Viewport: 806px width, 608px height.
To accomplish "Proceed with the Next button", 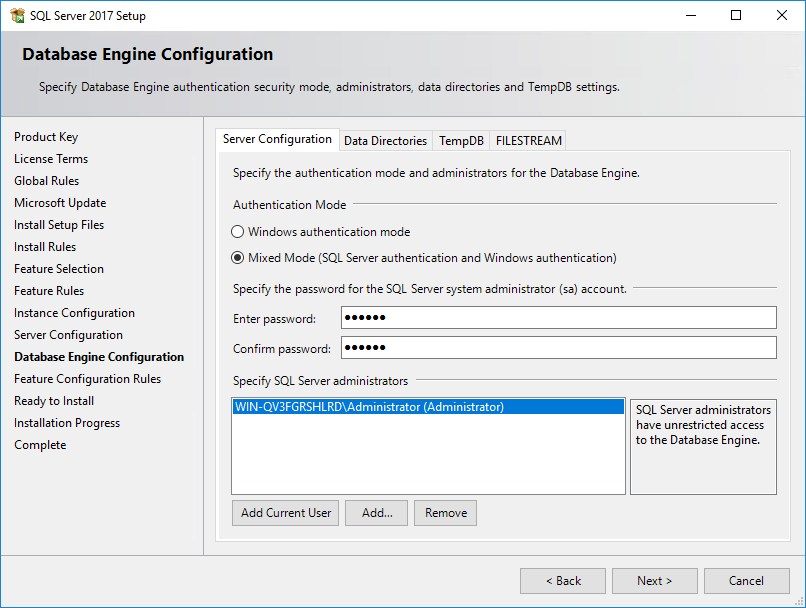I will (654, 581).
